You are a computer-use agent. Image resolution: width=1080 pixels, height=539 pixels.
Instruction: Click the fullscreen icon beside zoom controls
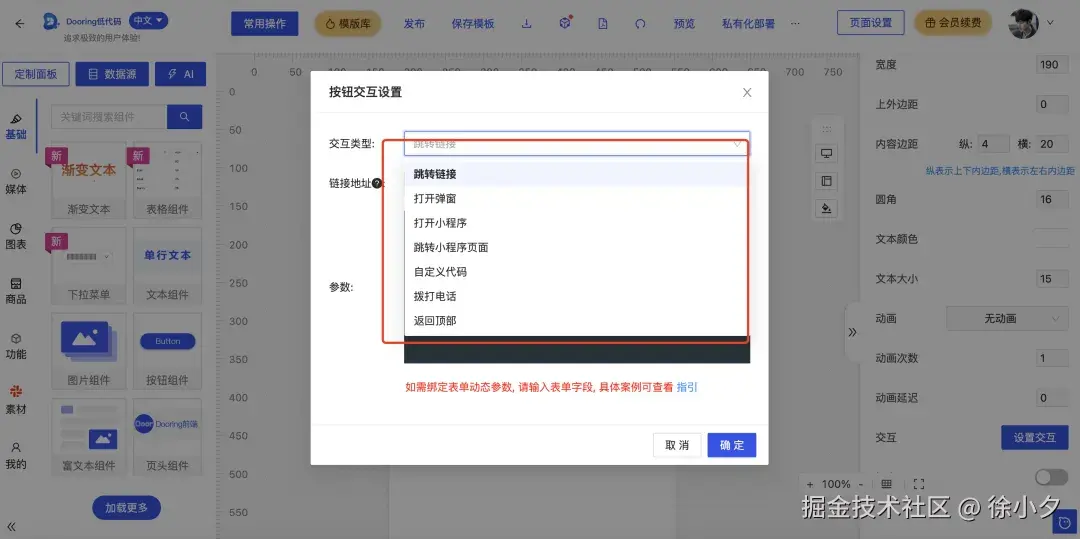click(918, 484)
